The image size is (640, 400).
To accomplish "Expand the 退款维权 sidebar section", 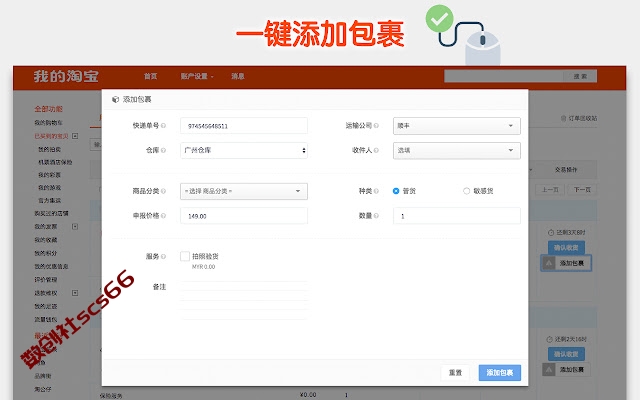I will coord(75,293).
